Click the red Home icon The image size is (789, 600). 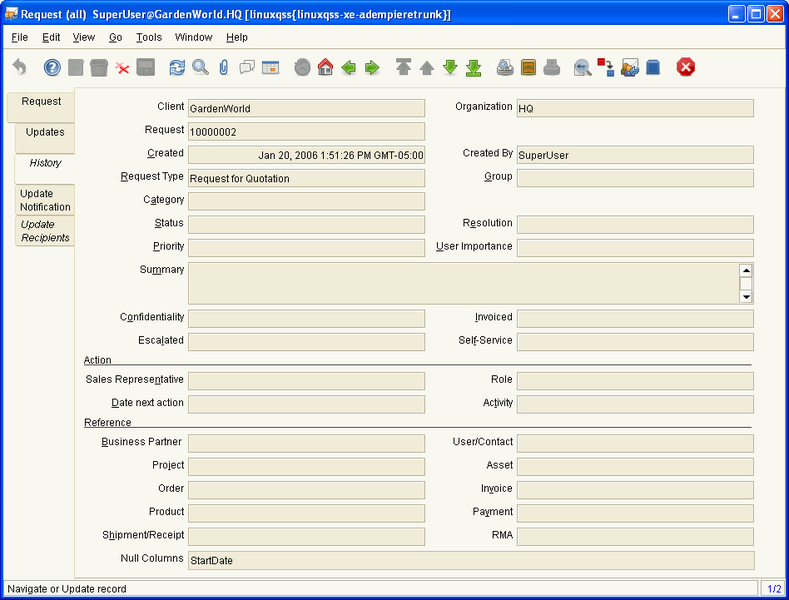pos(325,68)
